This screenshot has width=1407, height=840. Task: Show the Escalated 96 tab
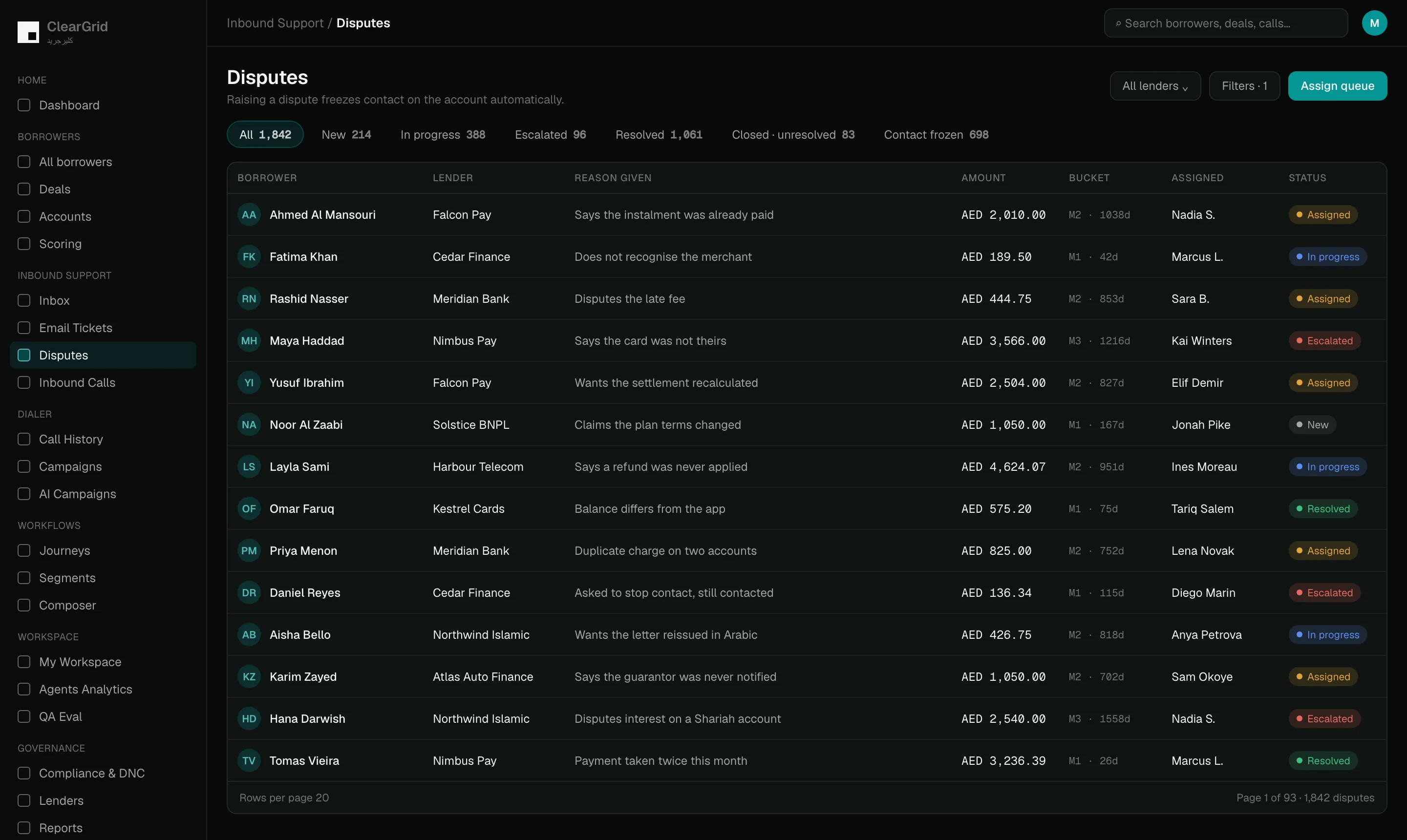tap(551, 135)
